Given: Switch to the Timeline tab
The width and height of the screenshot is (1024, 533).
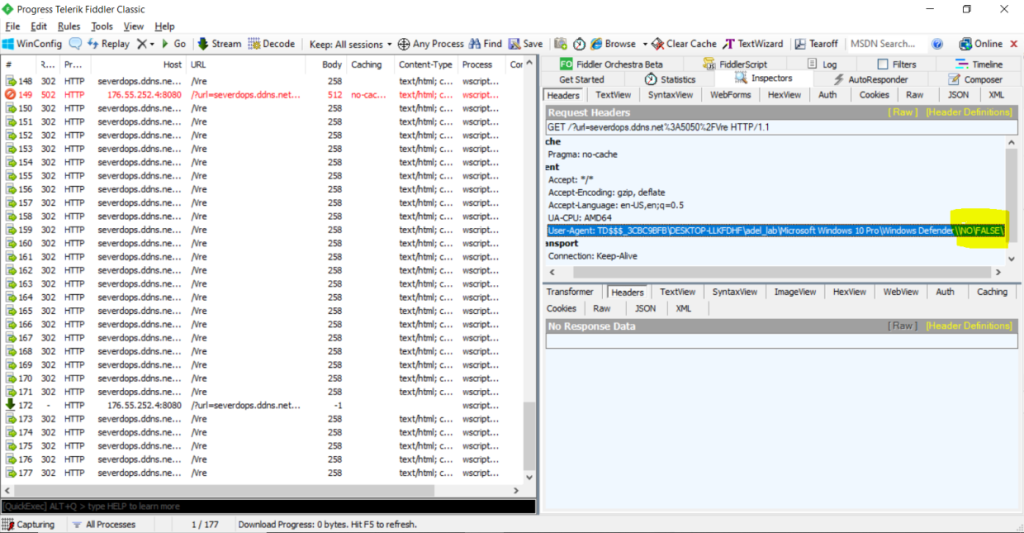Looking at the screenshot, I should (x=978, y=64).
